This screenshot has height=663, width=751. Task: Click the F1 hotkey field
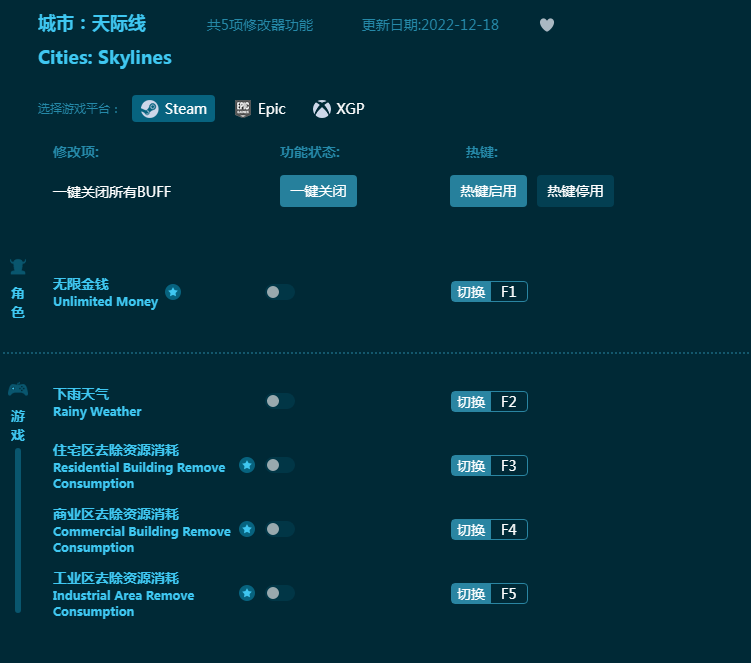[509, 292]
